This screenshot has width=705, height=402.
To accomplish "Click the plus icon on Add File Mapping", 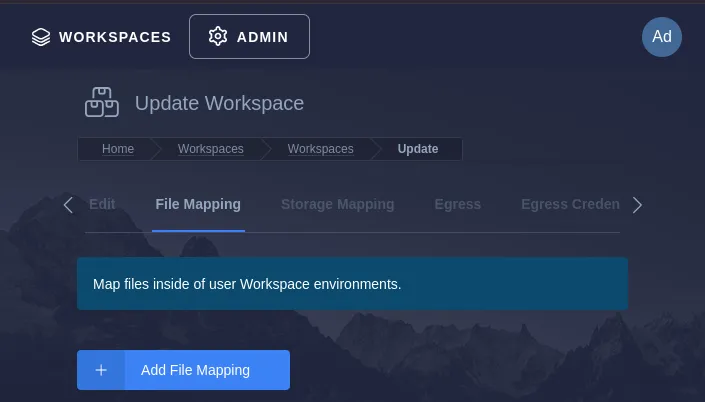I will coord(101,370).
